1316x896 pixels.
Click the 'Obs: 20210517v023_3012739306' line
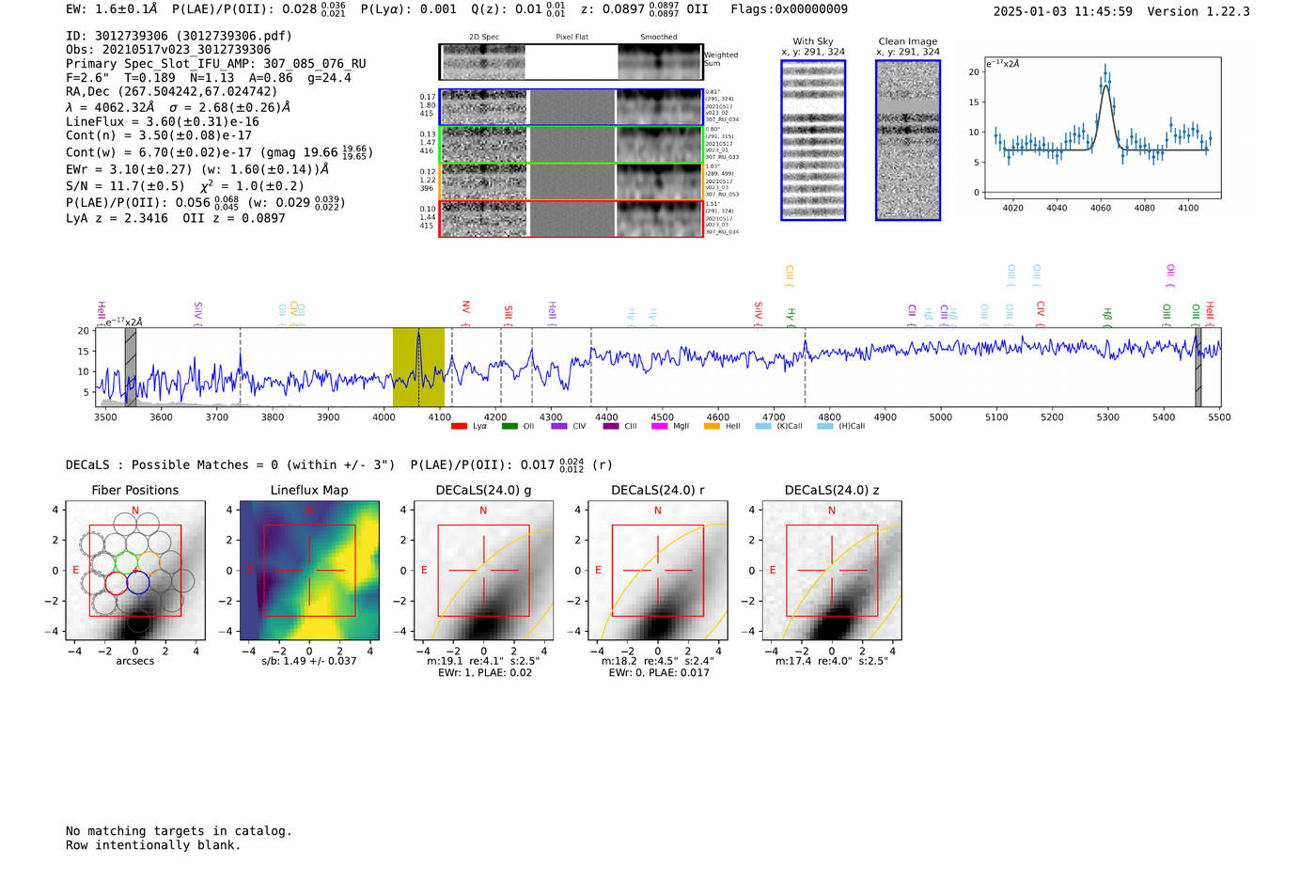click(x=168, y=50)
